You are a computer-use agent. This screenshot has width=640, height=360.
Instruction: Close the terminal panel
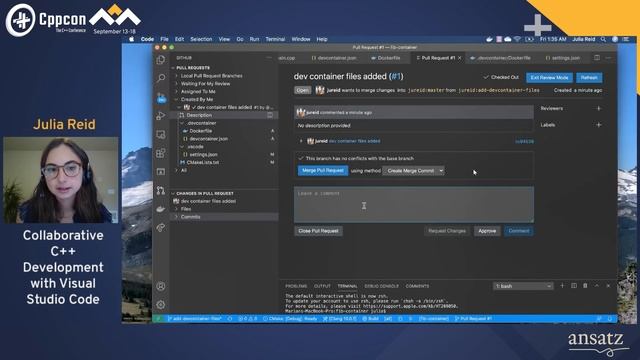tap(608, 286)
